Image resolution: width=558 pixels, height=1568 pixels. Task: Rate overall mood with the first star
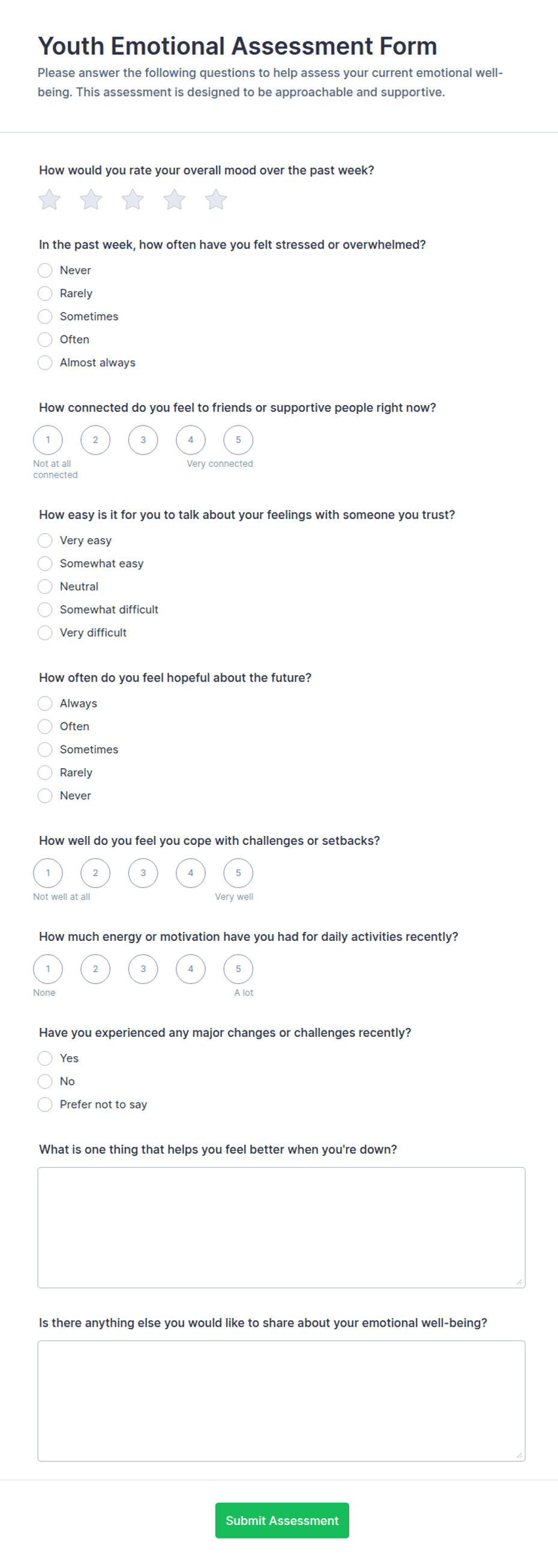[49, 199]
